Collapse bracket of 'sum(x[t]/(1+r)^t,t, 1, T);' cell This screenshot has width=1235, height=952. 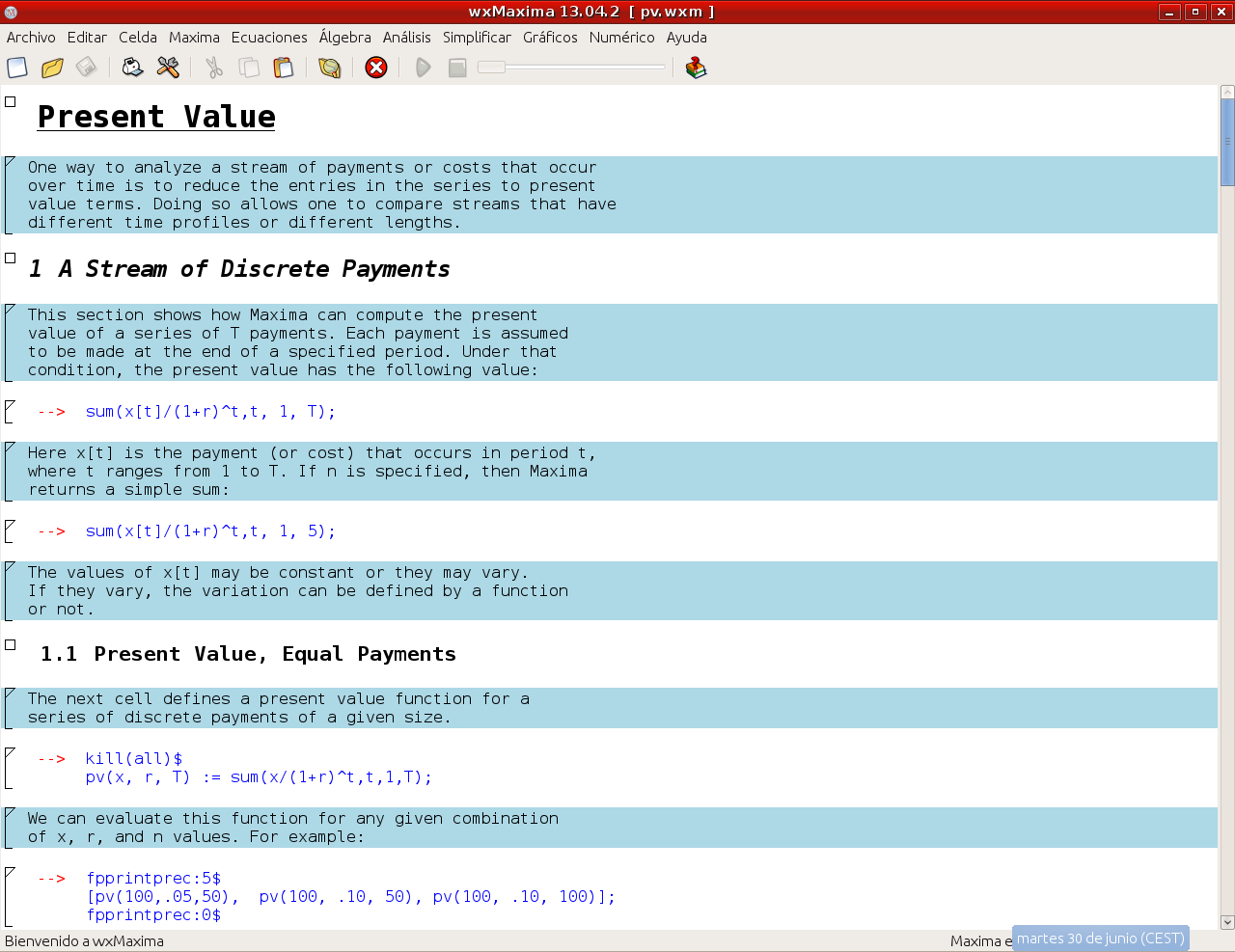[x=9, y=412]
